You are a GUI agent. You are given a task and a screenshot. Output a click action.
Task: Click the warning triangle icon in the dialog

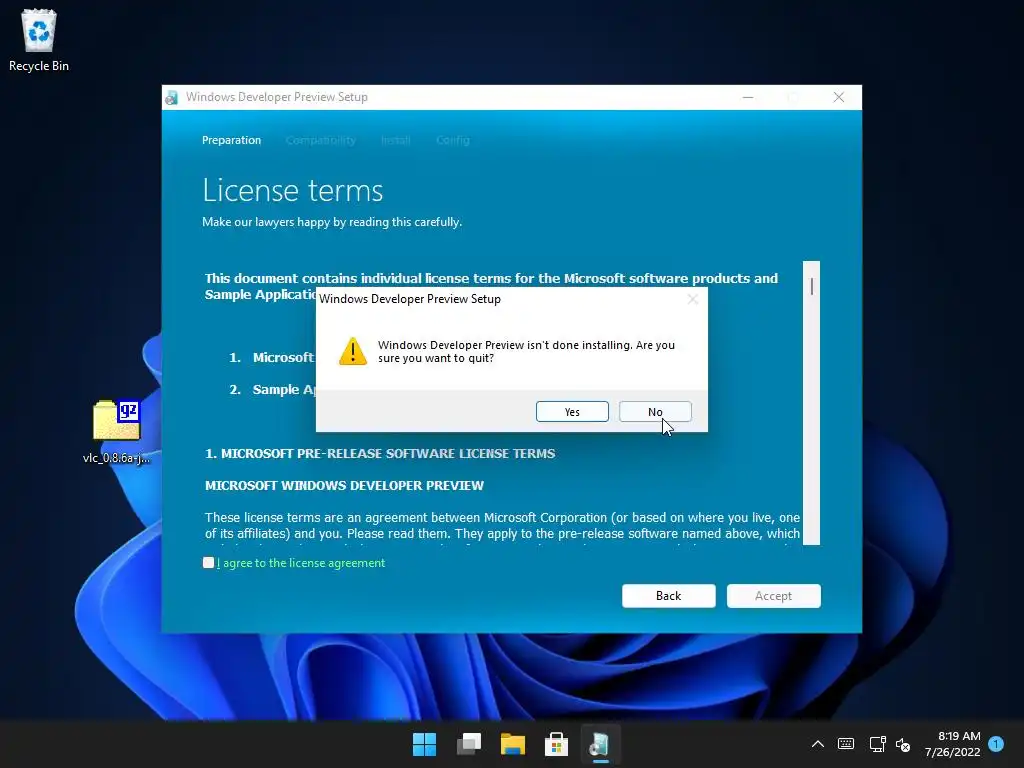[x=353, y=351]
